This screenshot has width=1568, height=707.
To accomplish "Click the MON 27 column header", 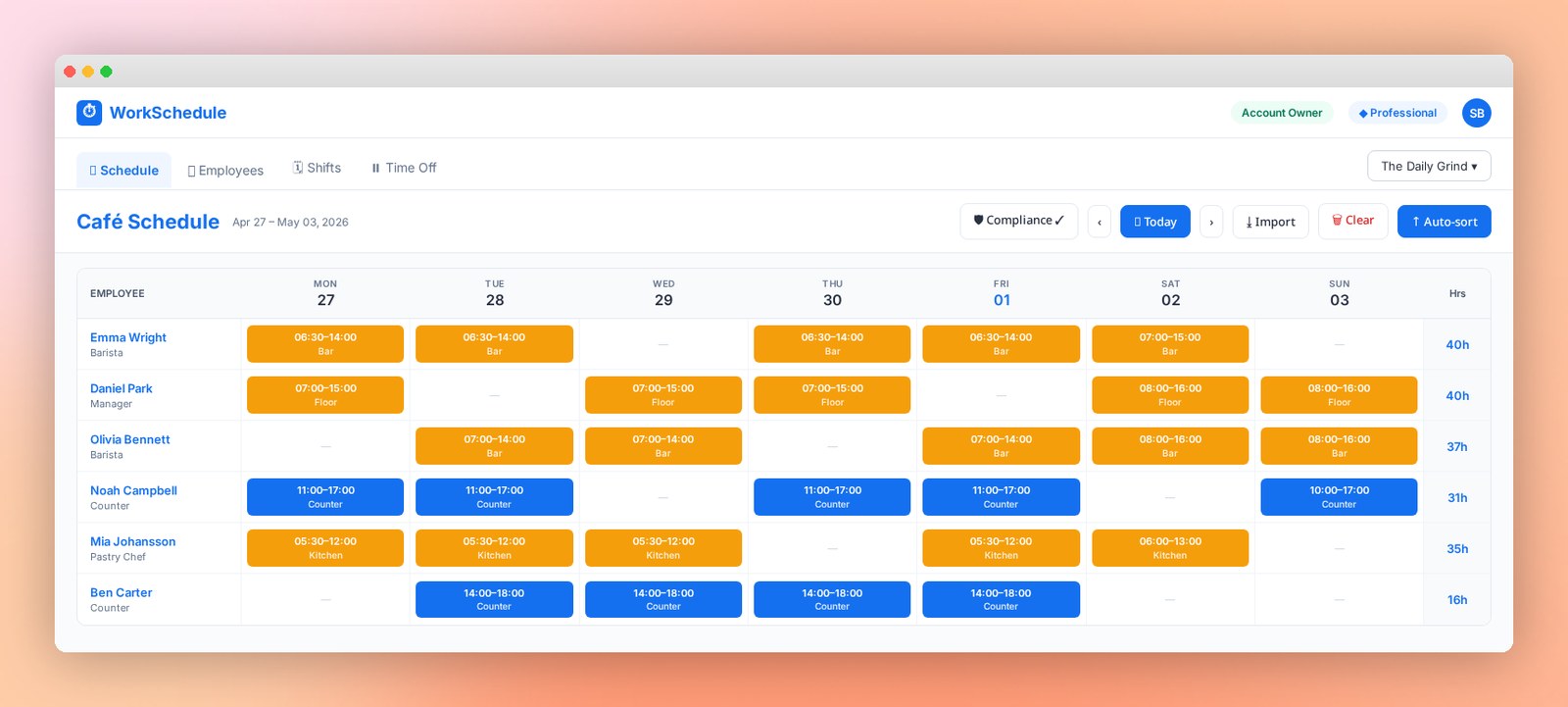I will (325, 293).
